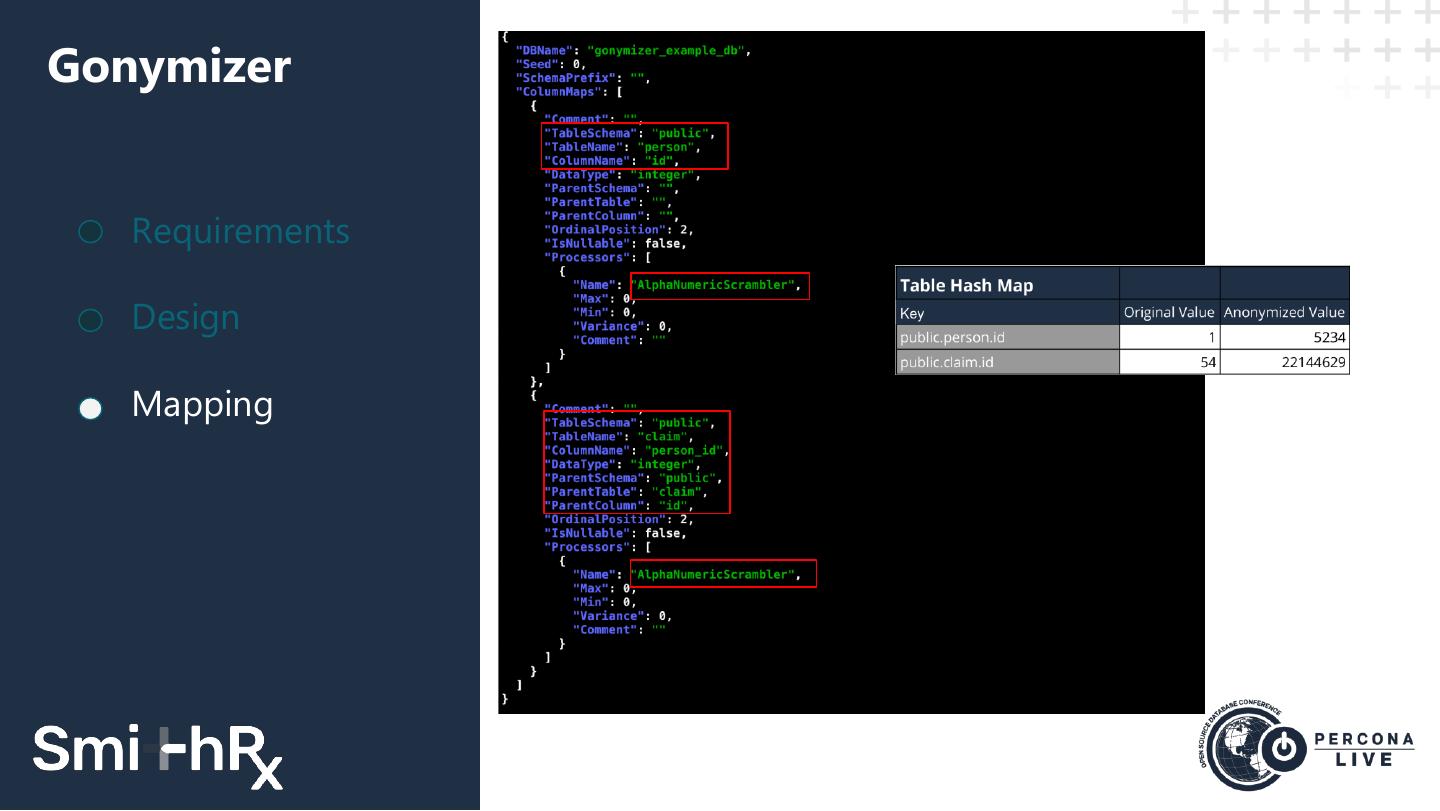Select the filled bullet beside Mapping
Viewport: 1440px width, 811px height.
pyautogui.click(x=90, y=408)
